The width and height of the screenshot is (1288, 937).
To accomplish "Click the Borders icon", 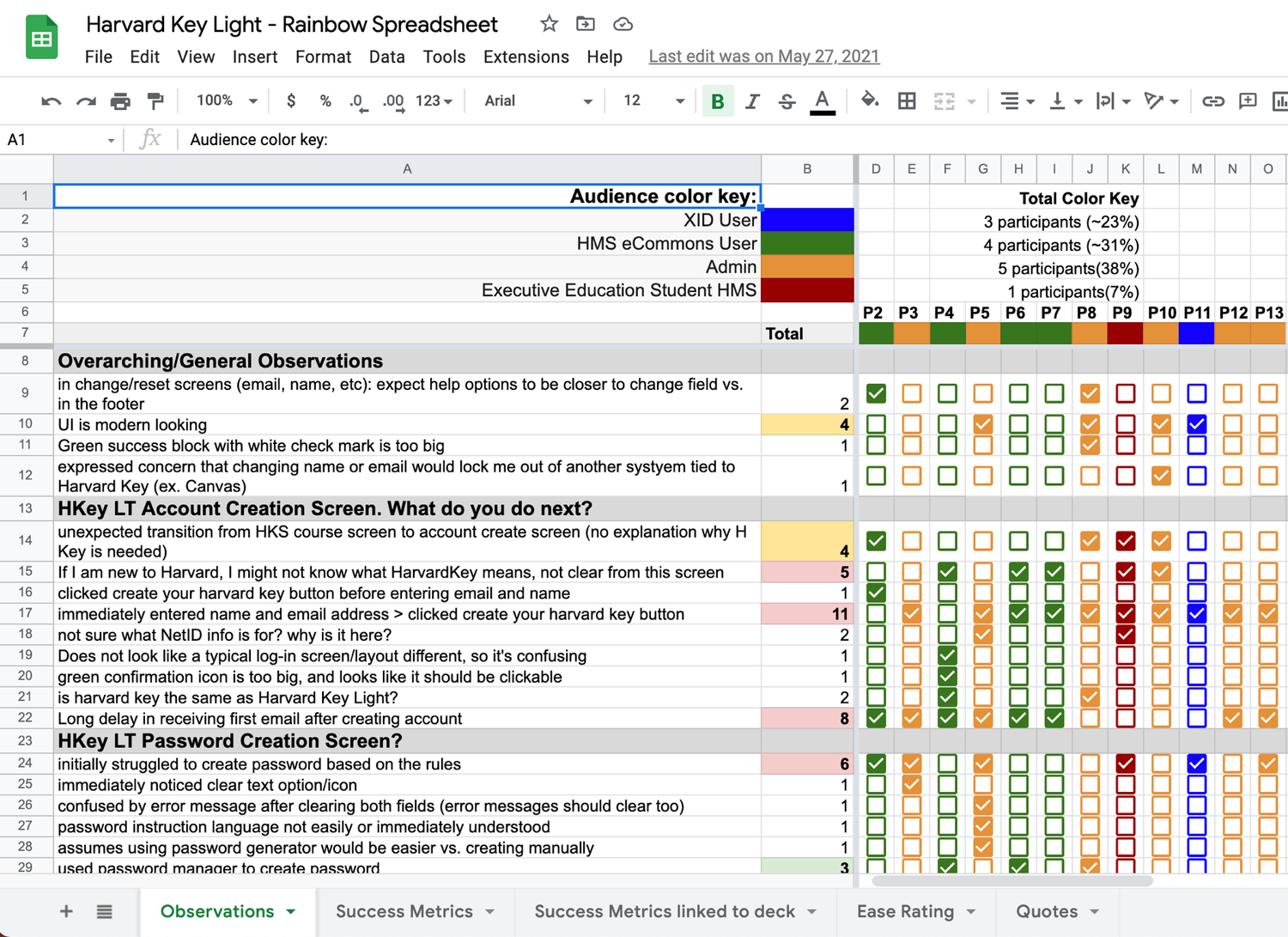I will (x=906, y=100).
